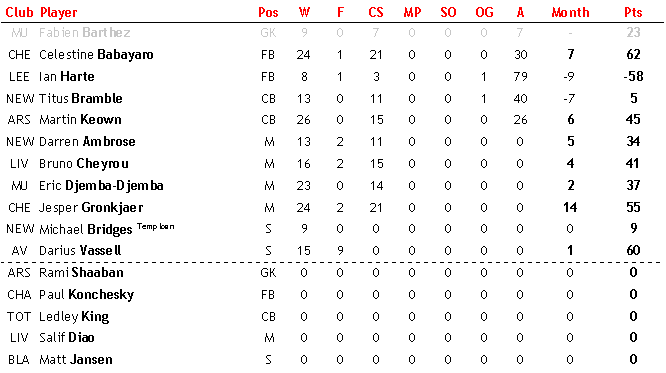Click Martin Keown's name

80,120
